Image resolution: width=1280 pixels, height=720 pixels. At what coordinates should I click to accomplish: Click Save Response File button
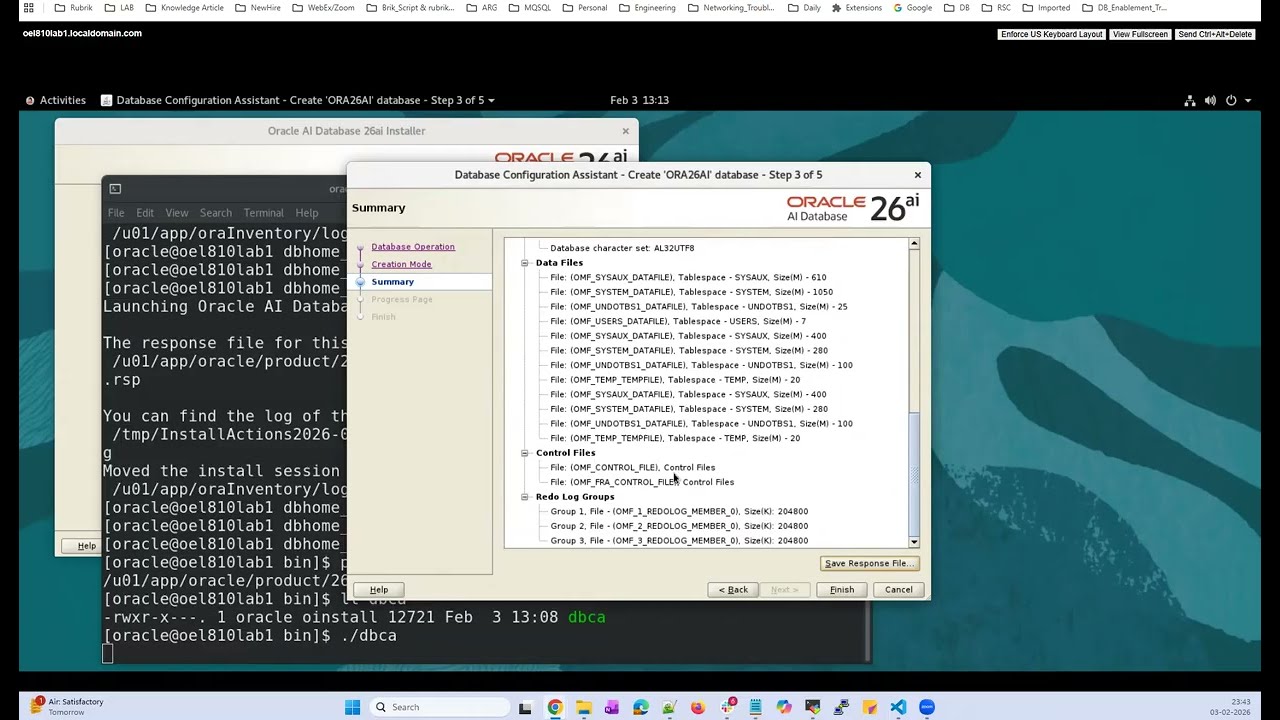868,563
